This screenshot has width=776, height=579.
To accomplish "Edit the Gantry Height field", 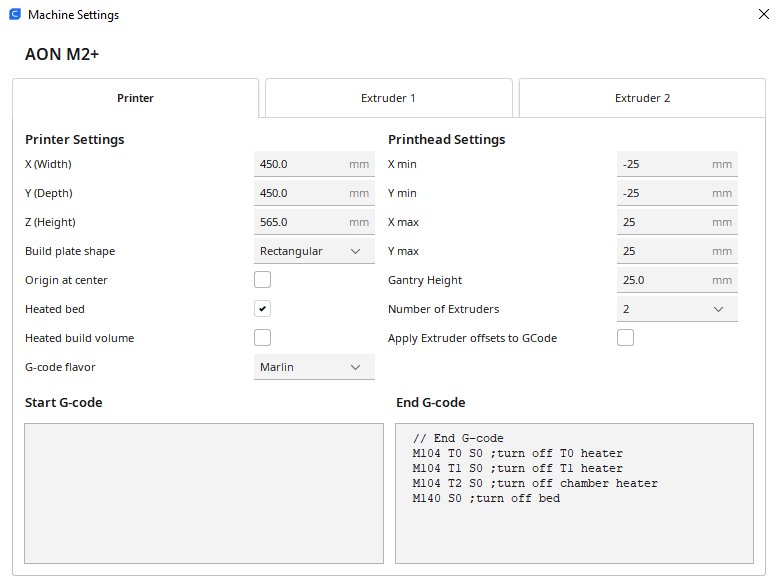I will (x=677, y=280).
